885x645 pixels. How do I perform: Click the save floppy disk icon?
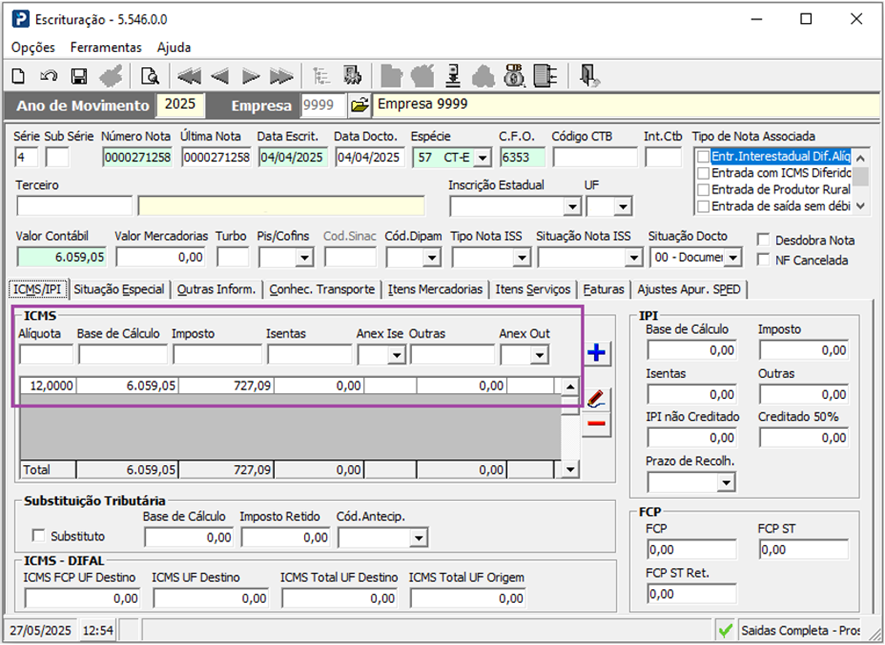(79, 76)
